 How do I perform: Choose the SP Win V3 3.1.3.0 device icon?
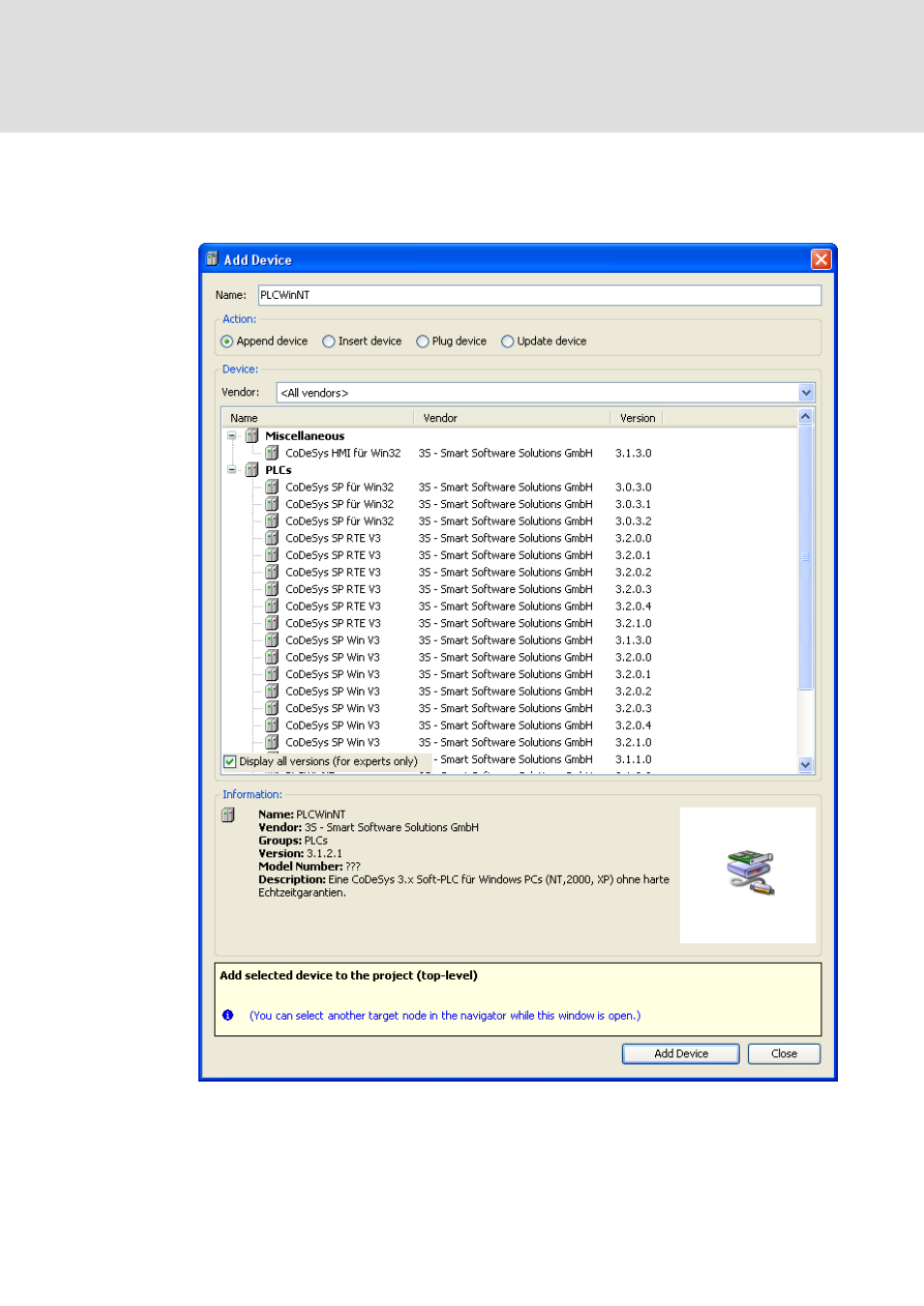coord(272,640)
